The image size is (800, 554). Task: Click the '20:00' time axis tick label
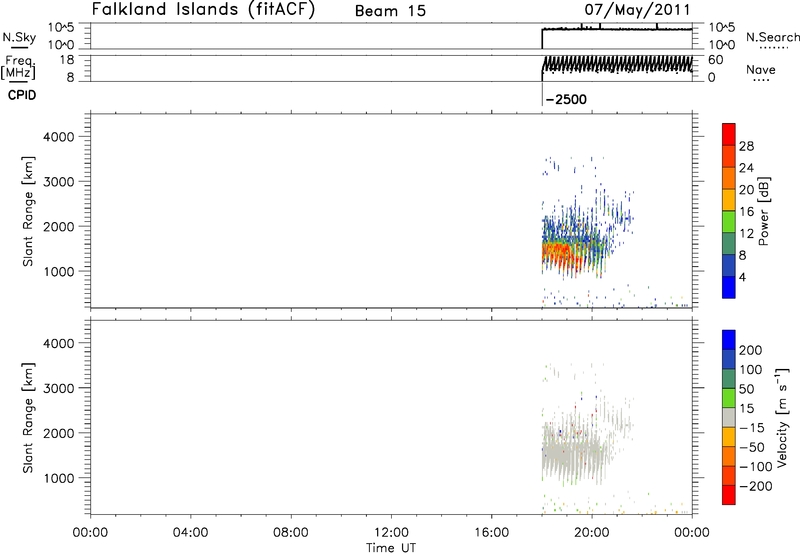(x=592, y=533)
